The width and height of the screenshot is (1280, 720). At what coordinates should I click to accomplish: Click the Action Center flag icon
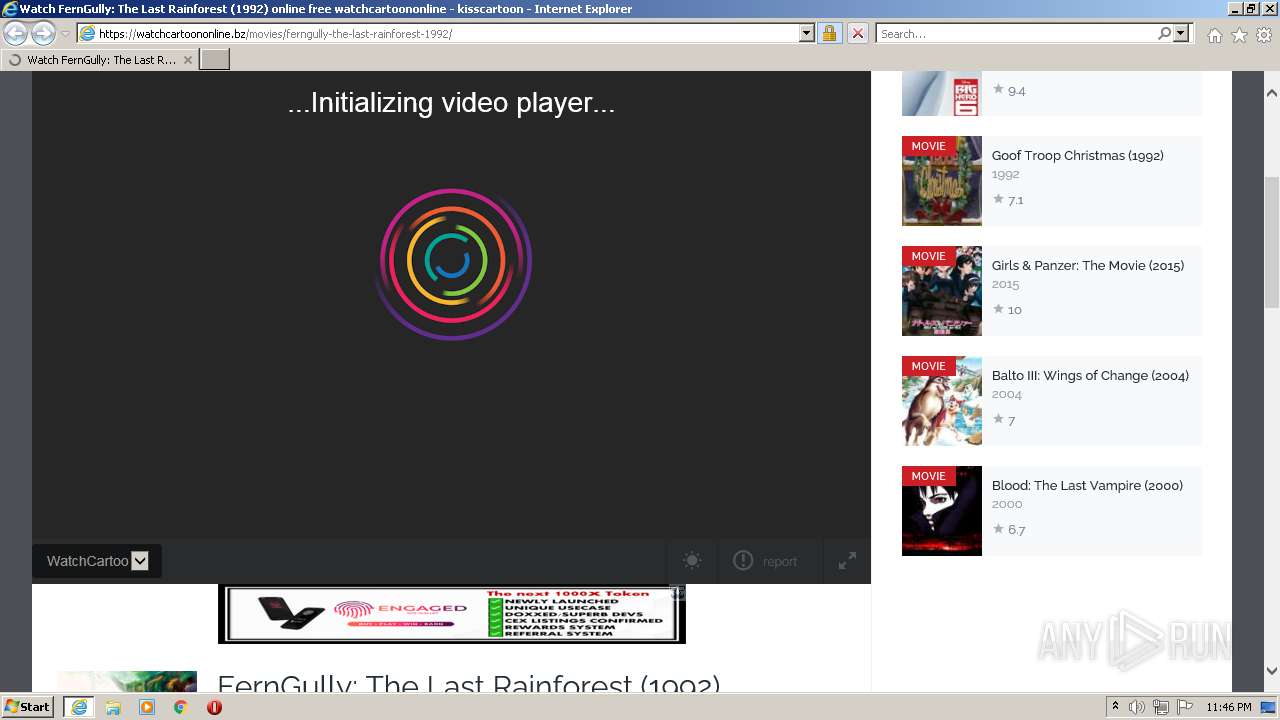(x=1185, y=707)
